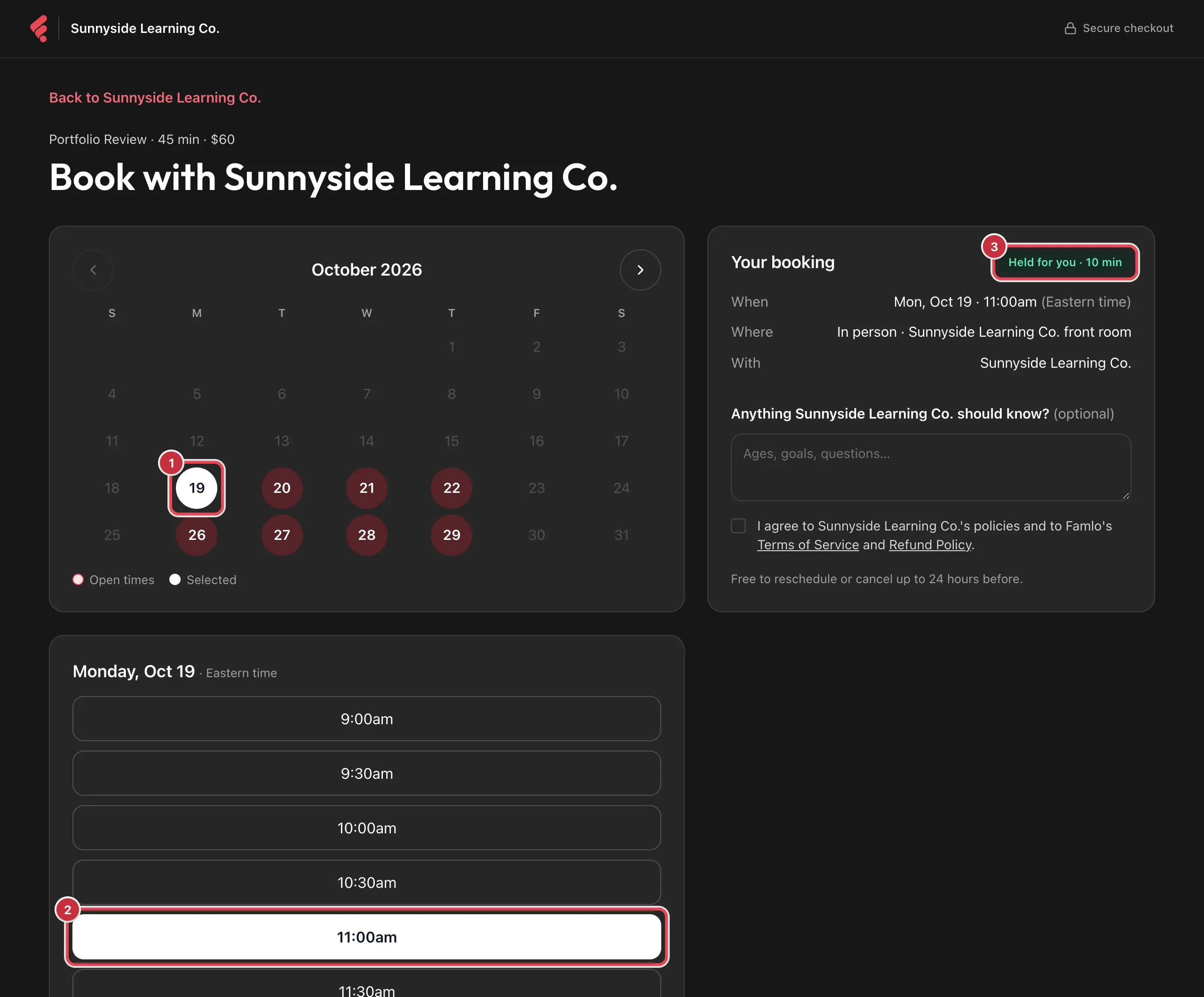Open the Terms of Service link
The width and height of the screenshot is (1204, 997).
808,545
